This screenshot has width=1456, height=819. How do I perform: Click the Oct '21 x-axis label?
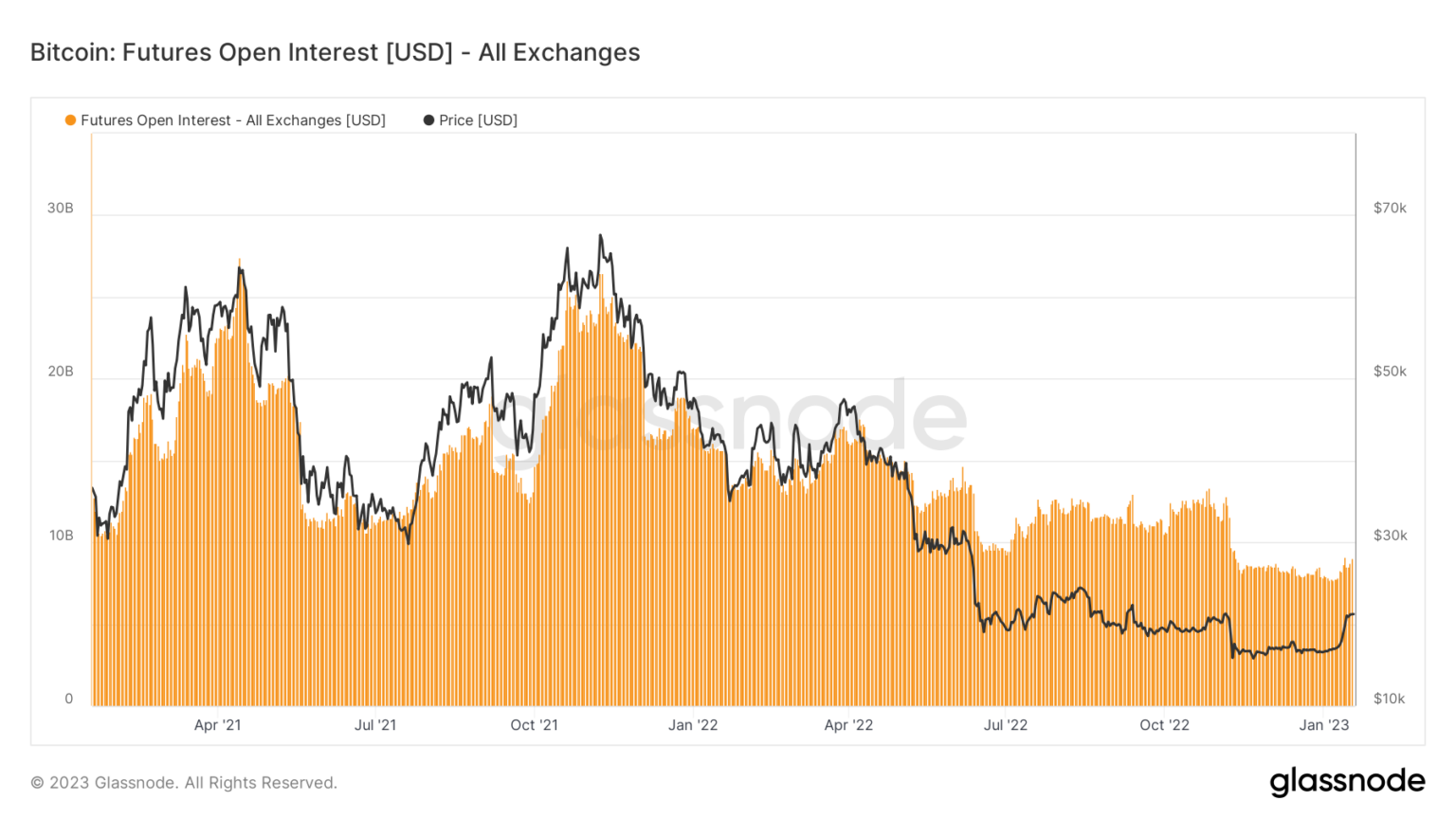click(535, 725)
